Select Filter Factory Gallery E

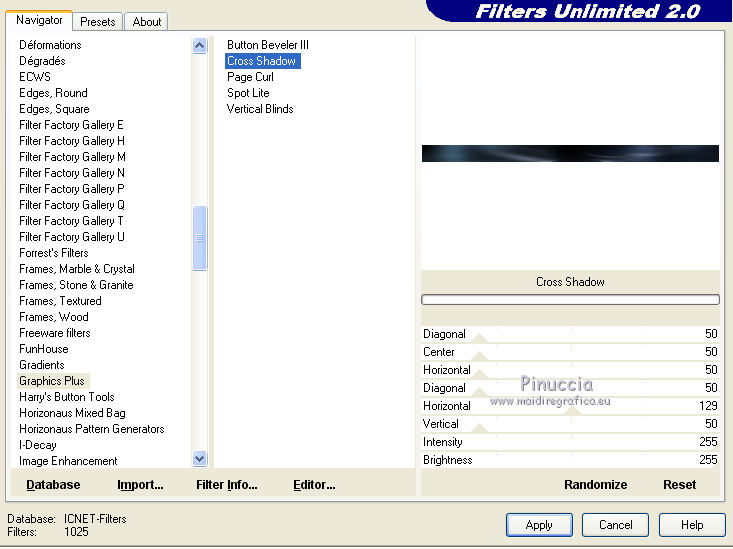[72, 125]
